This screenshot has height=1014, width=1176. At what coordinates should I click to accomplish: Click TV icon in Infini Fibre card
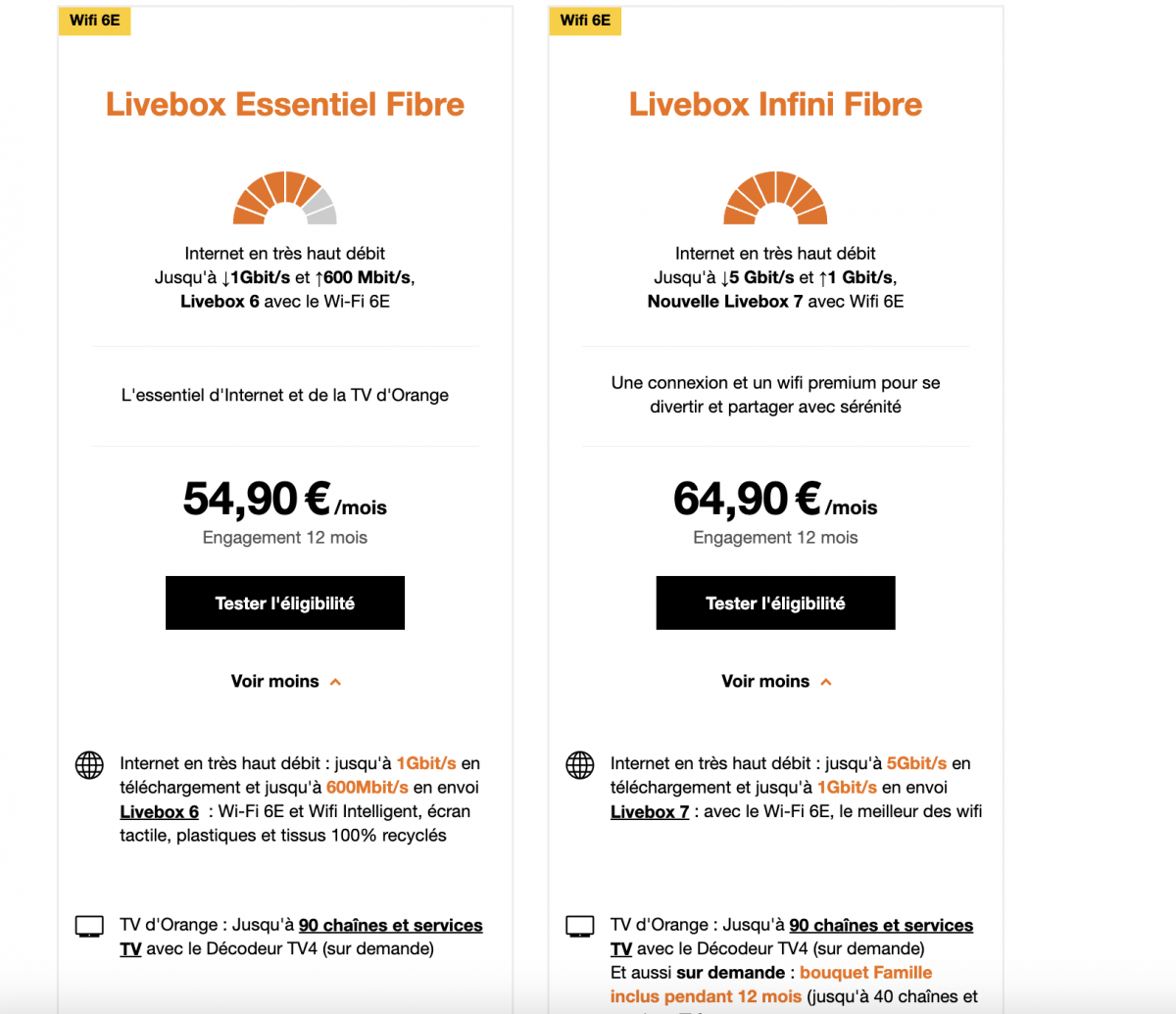tap(580, 926)
